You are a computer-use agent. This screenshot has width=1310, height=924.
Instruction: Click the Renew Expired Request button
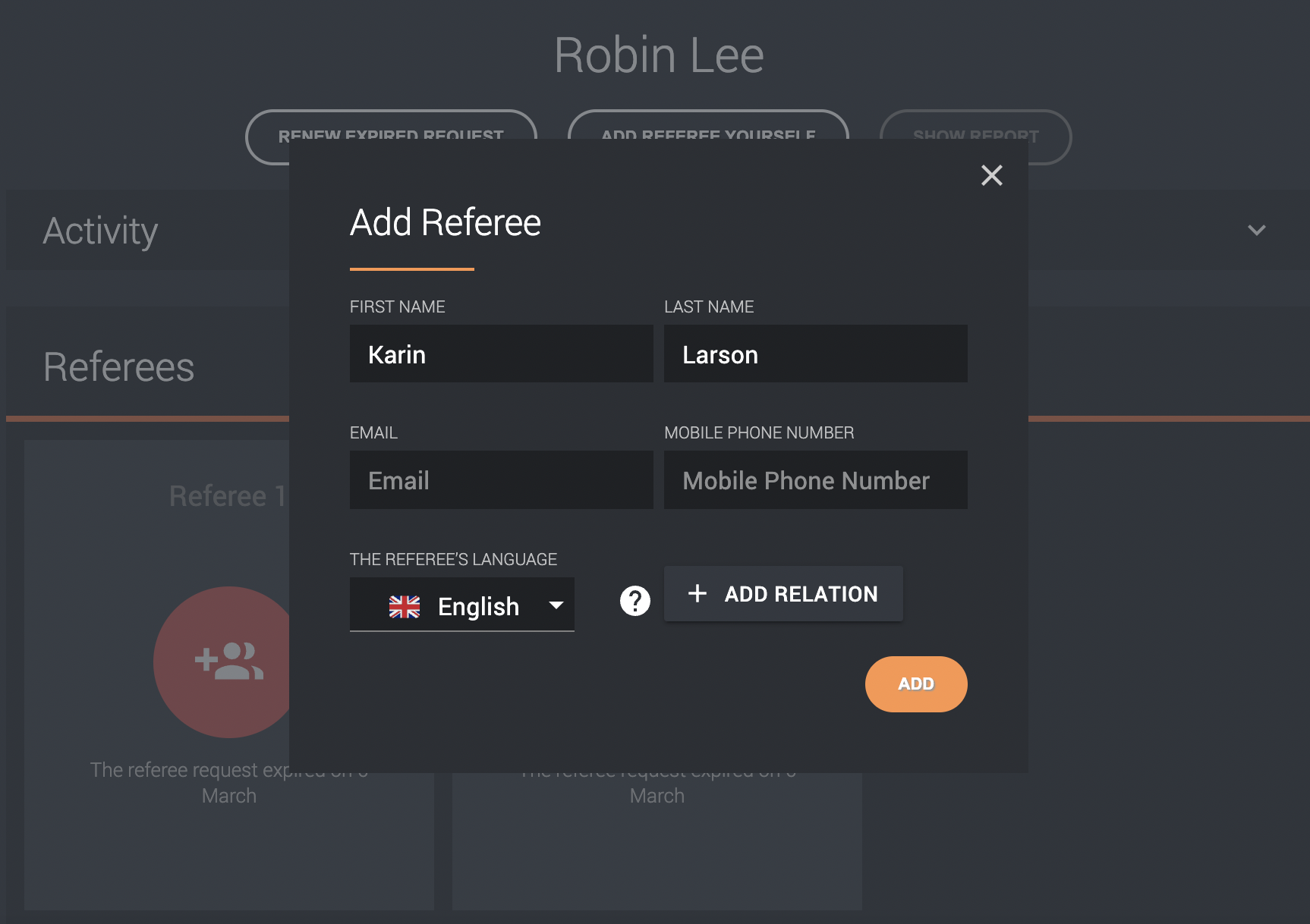[x=391, y=137]
